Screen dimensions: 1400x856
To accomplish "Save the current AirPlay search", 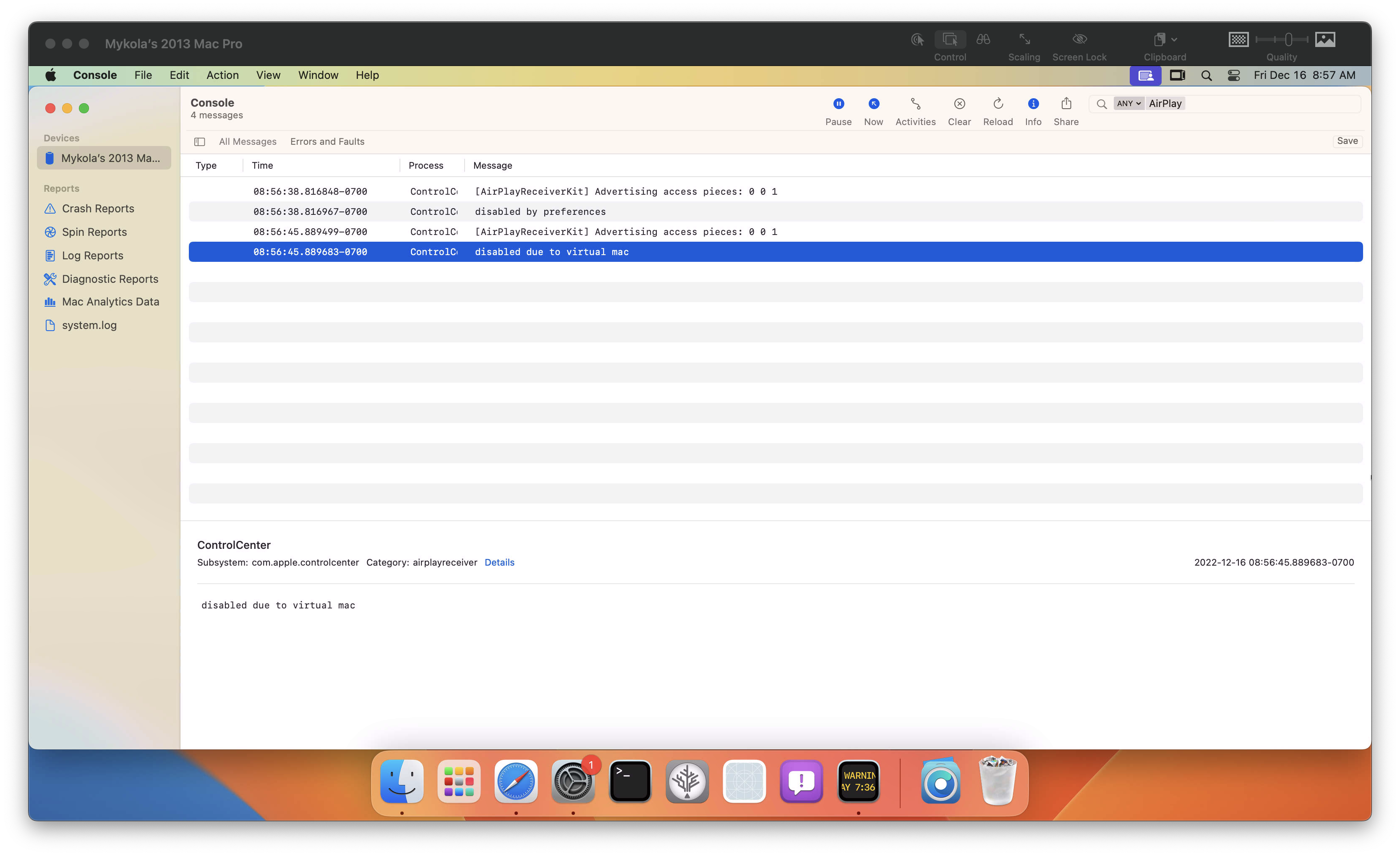I will tap(1347, 141).
